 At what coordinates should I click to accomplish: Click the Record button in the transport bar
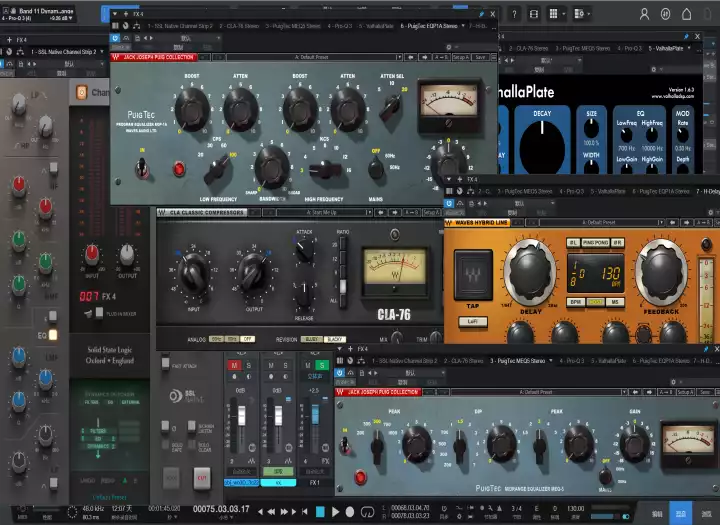tap(350, 512)
